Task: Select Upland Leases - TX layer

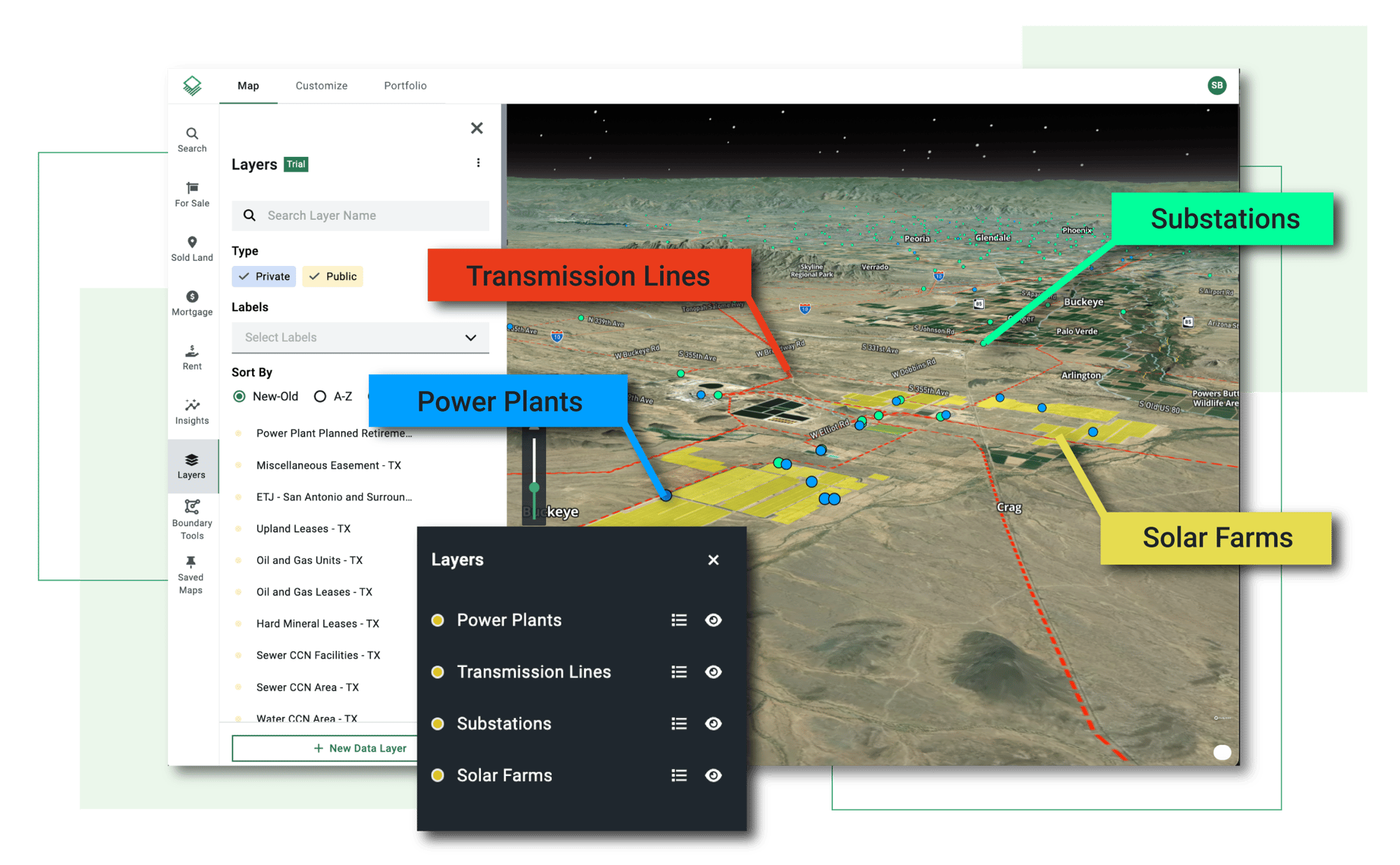Action: 303,528
